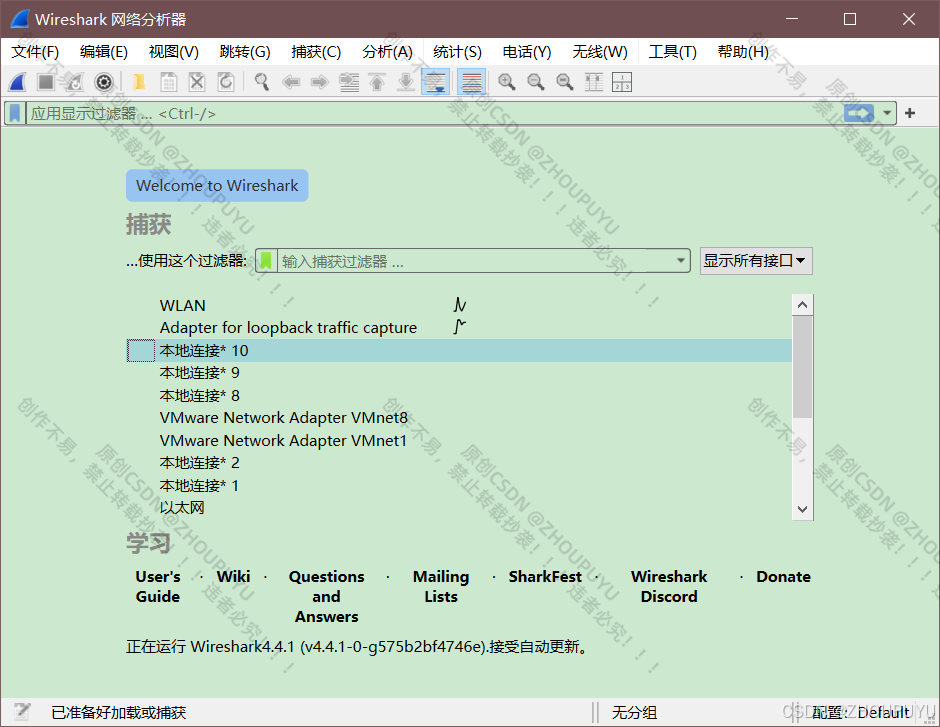Go back in packet history arrow

point(291,82)
